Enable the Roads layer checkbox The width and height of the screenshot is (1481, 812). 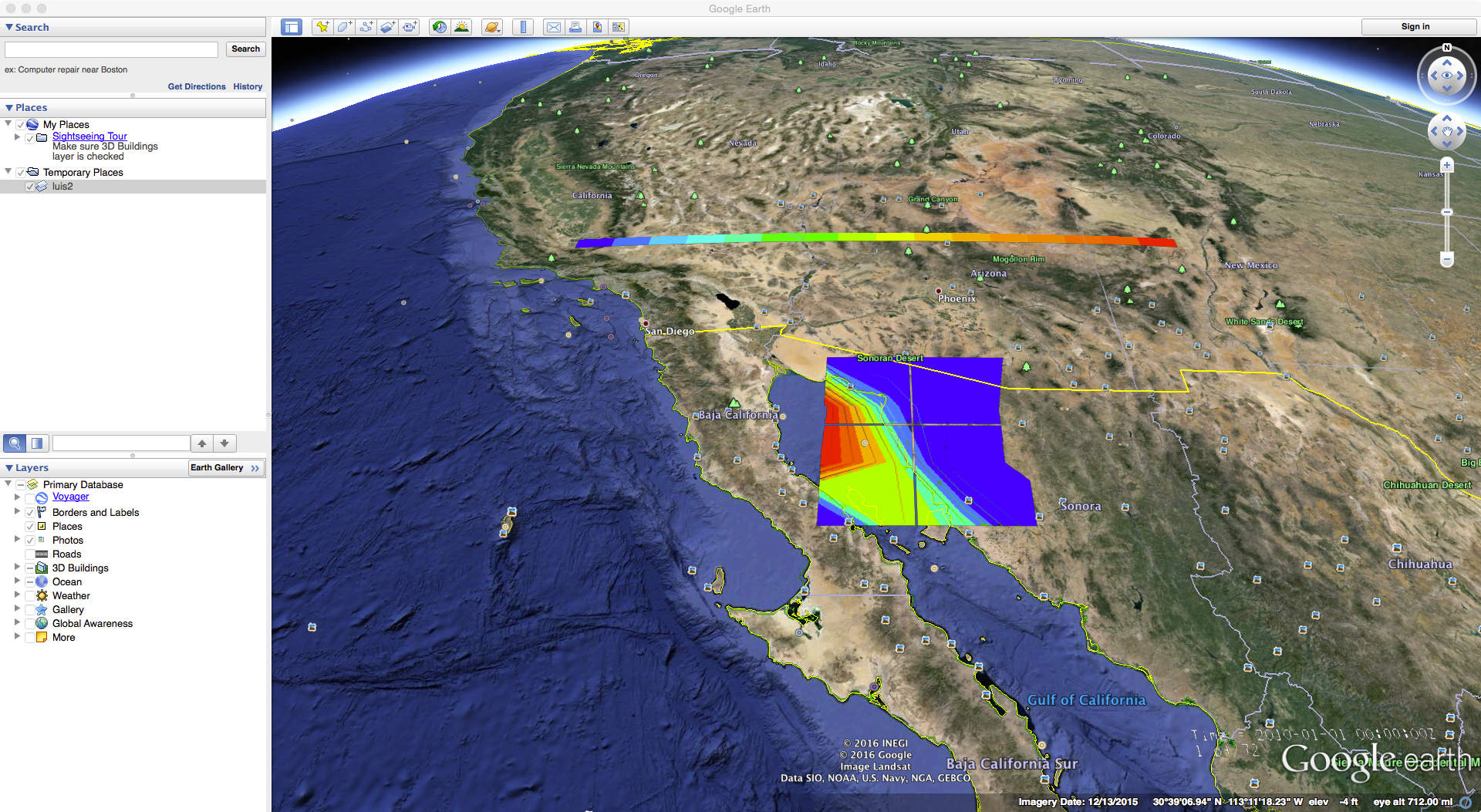(30, 554)
